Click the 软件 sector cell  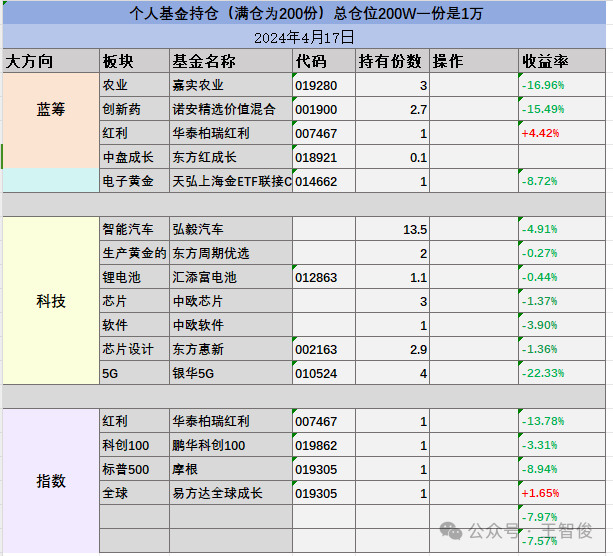coord(134,325)
